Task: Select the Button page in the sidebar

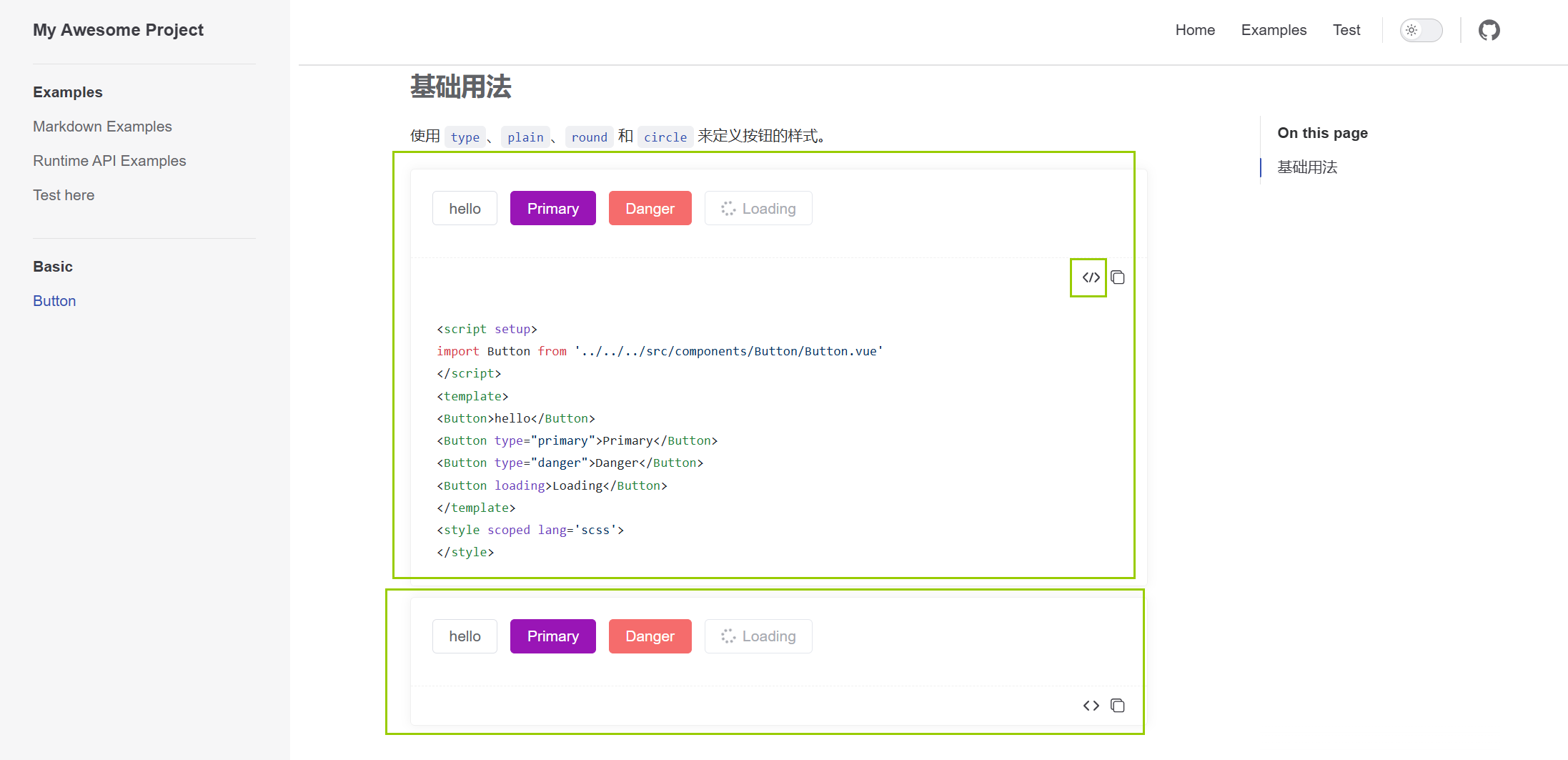Action: coord(54,301)
